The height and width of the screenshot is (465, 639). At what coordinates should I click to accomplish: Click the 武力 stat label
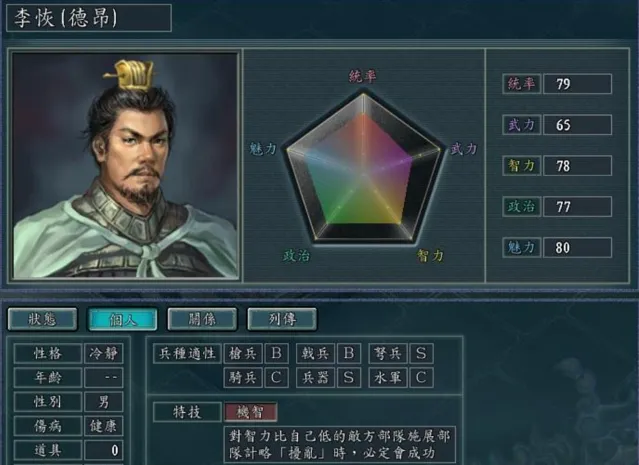pyautogui.click(x=521, y=125)
